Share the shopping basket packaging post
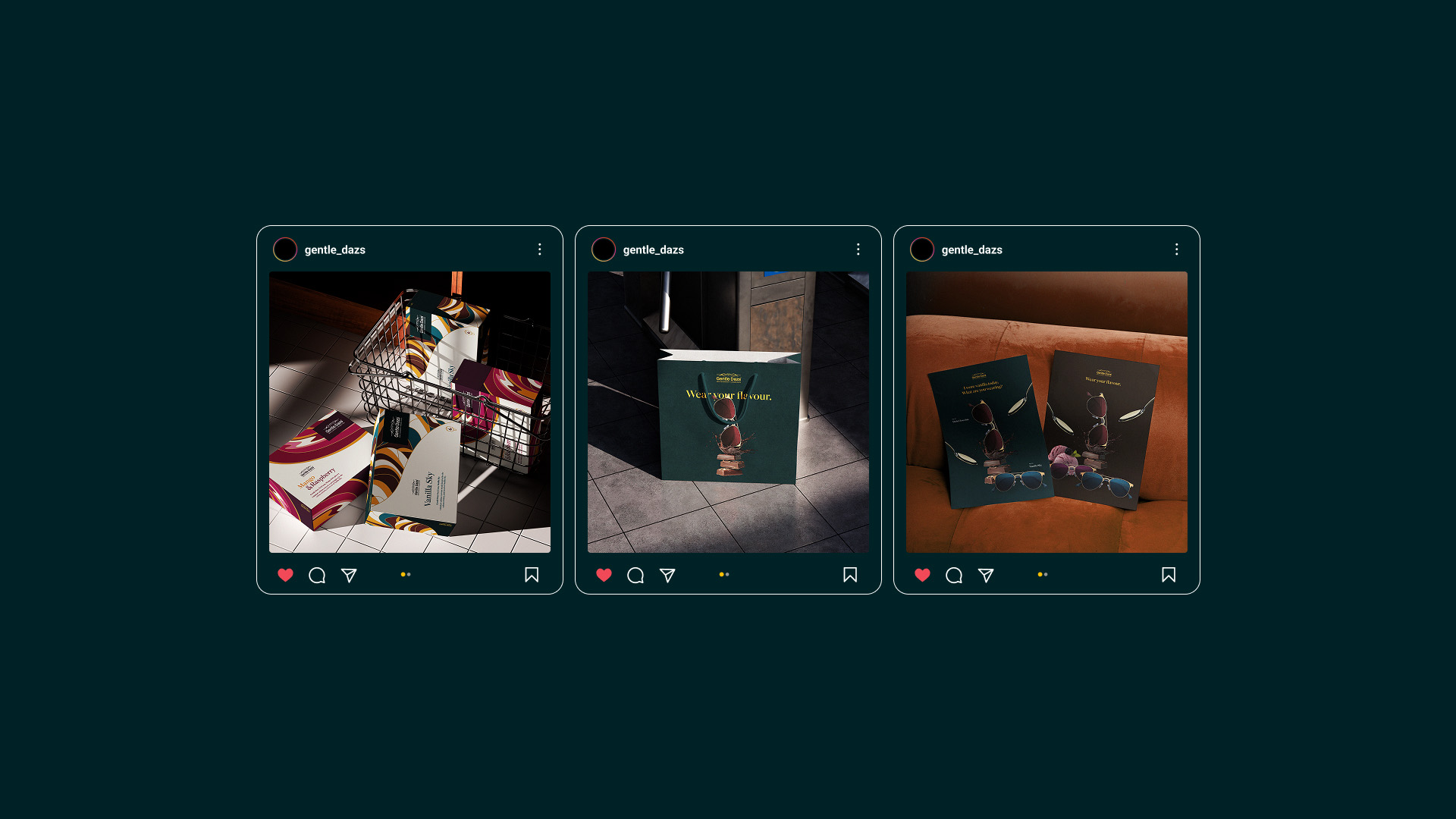This screenshot has width=1456, height=819. coord(349,576)
